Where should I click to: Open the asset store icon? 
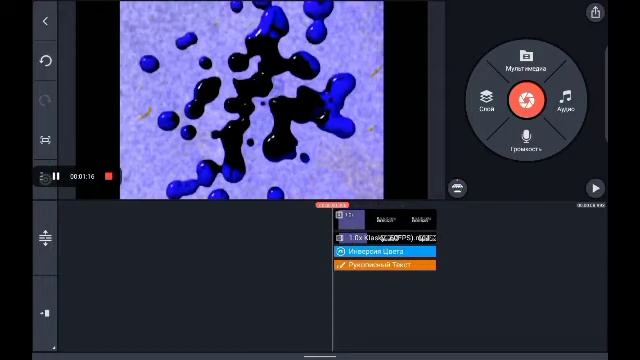point(457,188)
